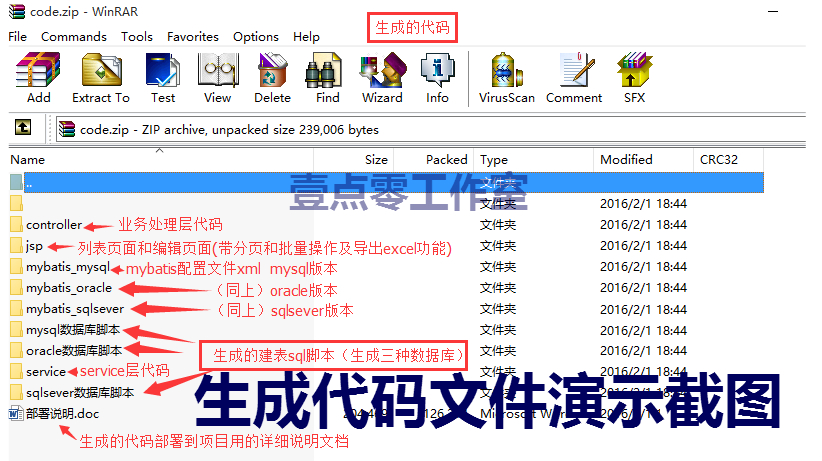The width and height of the screenshot is (822, 461).
Task: Click the service folder icon
Action: (x=16, y=371)
